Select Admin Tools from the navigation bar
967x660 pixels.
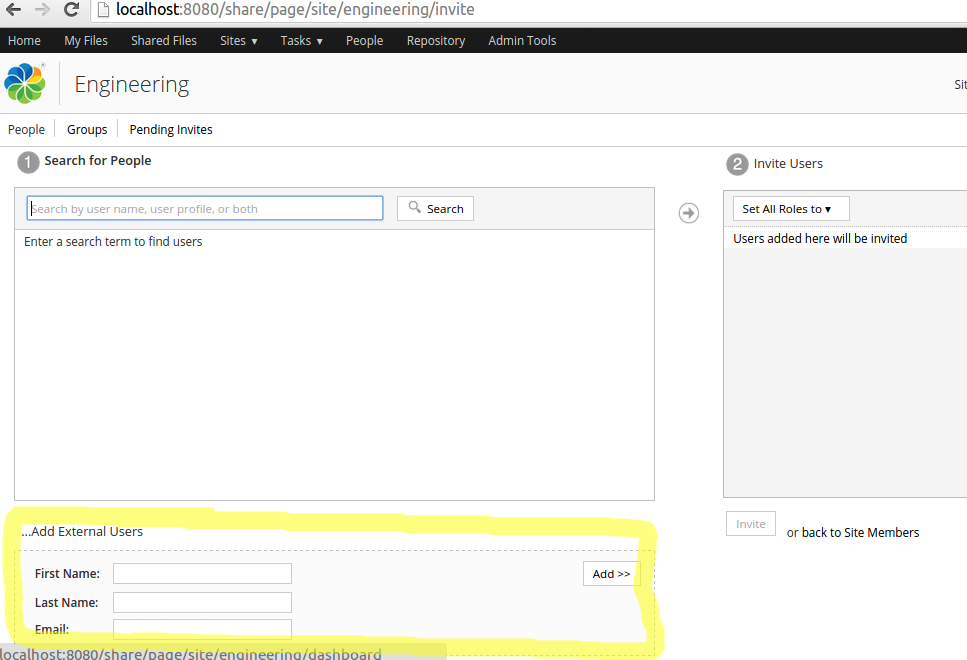(521, 40)
